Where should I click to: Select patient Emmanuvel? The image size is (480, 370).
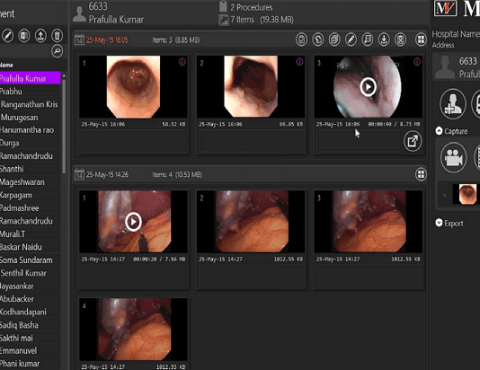click(x=30, y=351)
